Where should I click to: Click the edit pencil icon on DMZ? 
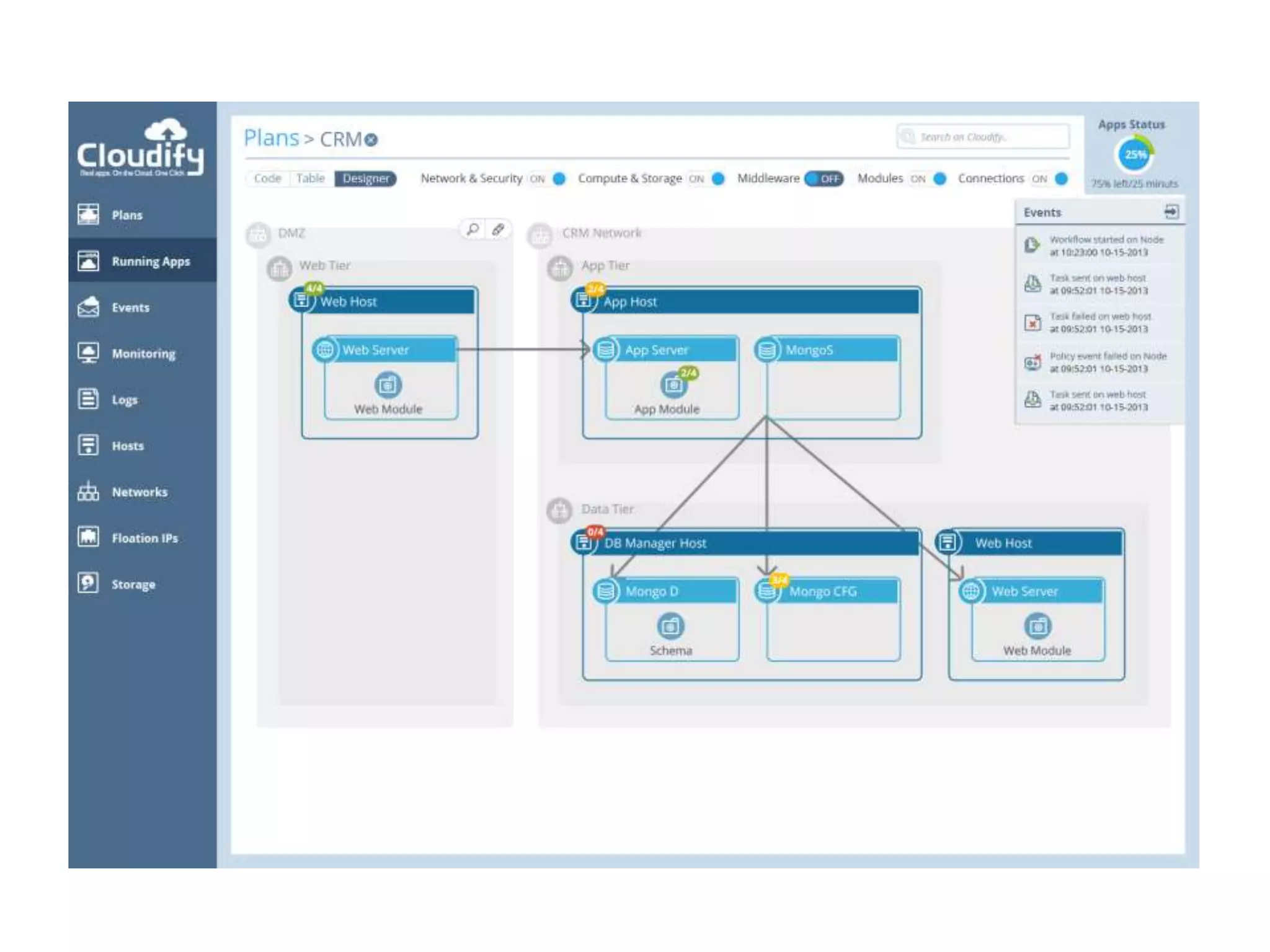tap(498, 230)
